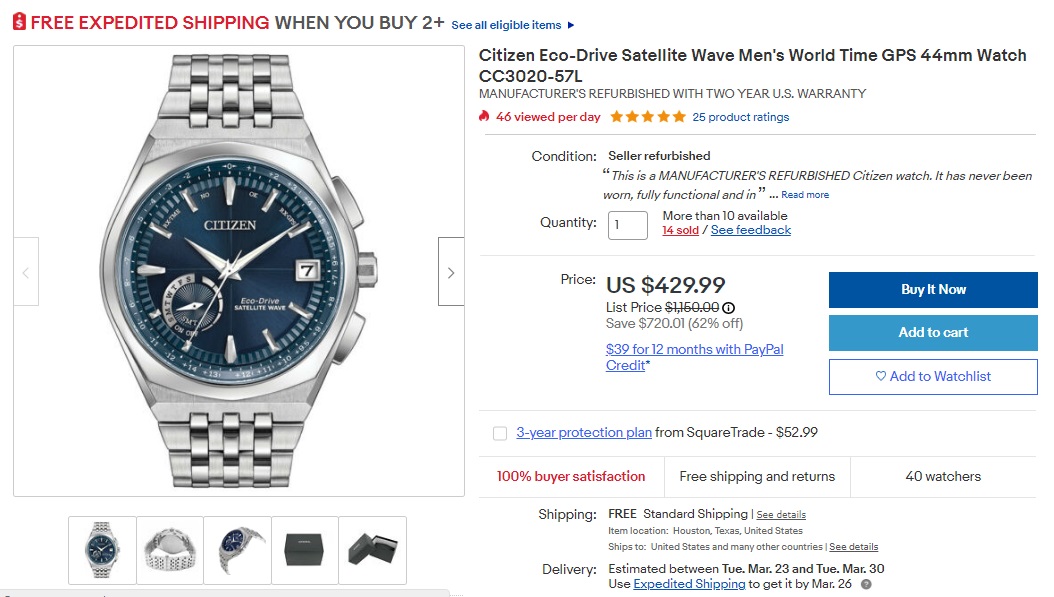The height and width of the screenshot is (597, 1054).
Task: Open the 14 sold link
Action: coord(680,230)
